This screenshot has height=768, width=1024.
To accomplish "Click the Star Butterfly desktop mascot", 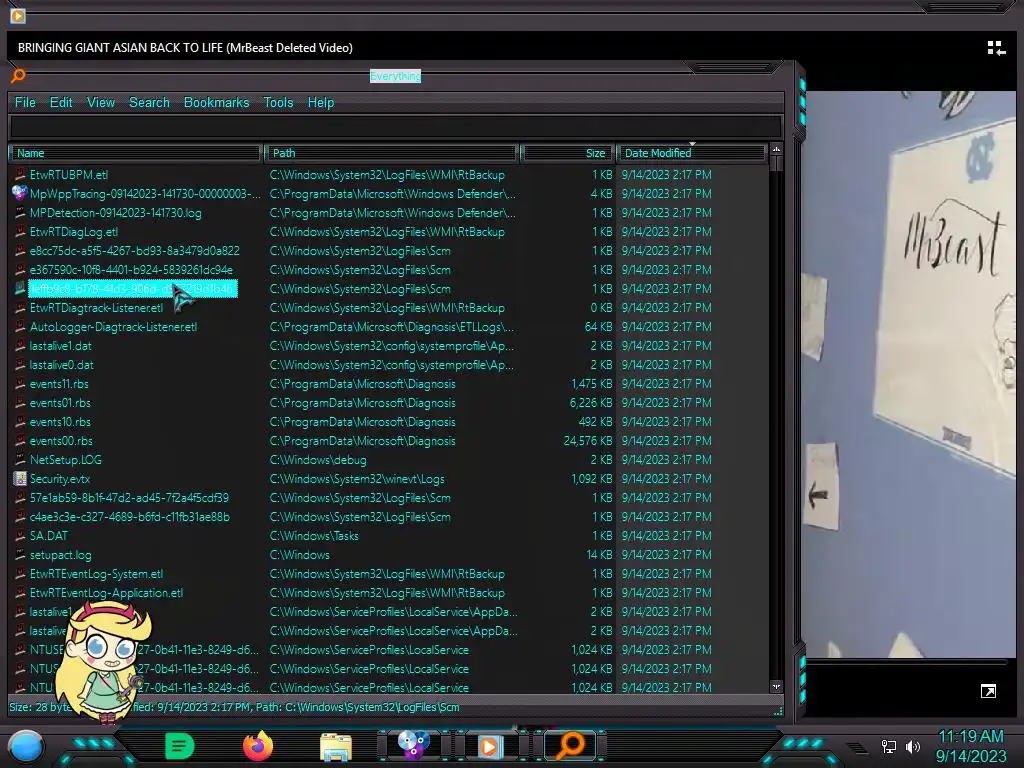I will tap(104, 660).
